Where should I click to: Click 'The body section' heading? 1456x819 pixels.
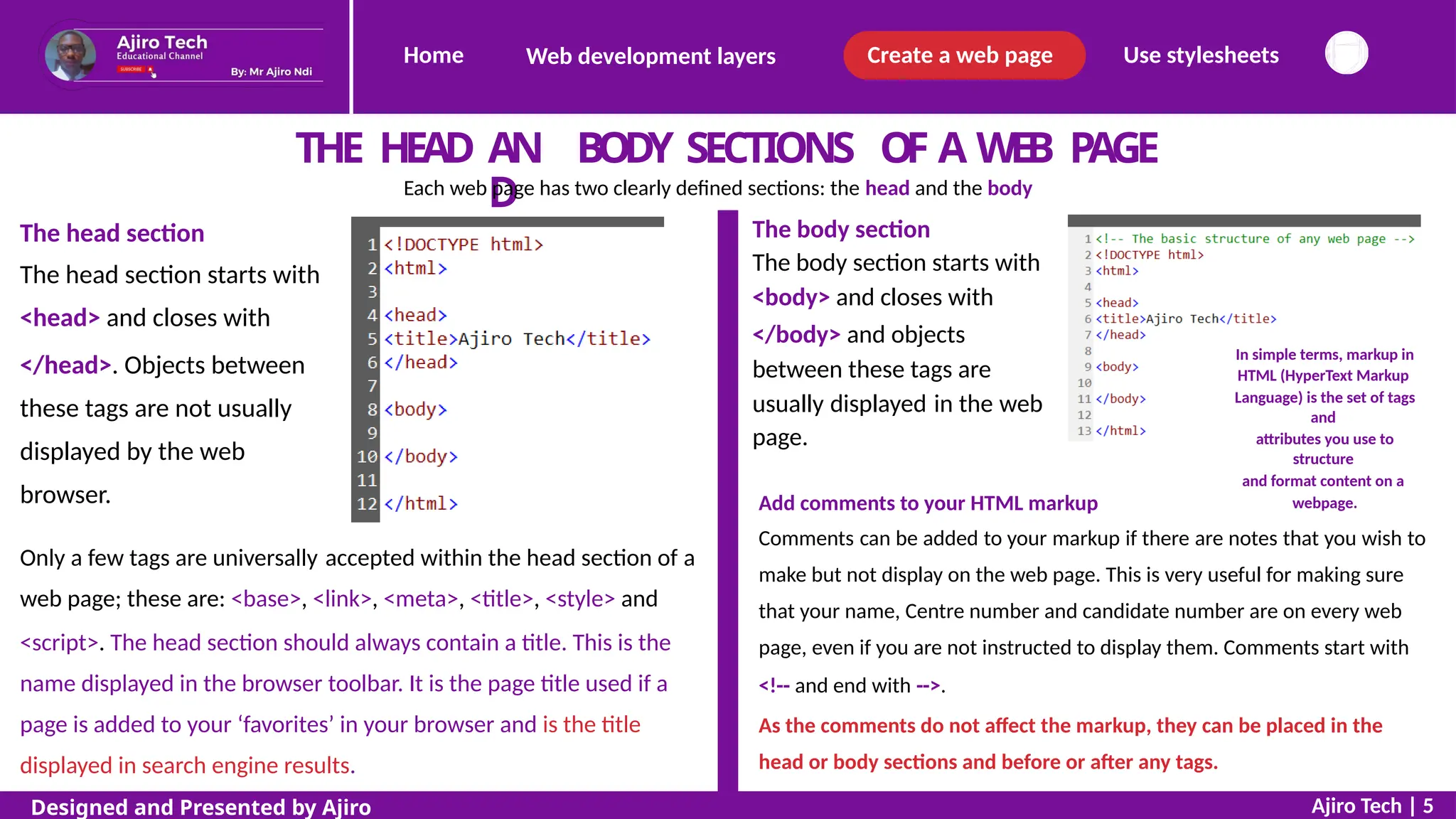841,229
